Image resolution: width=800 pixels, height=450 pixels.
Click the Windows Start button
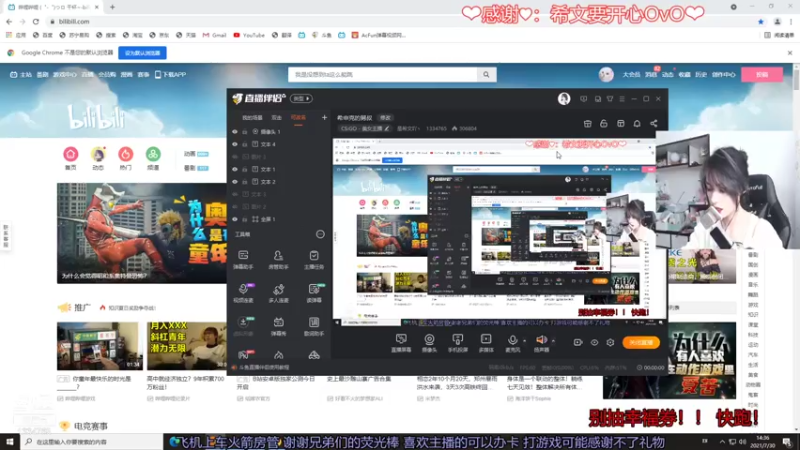point(10,442)
